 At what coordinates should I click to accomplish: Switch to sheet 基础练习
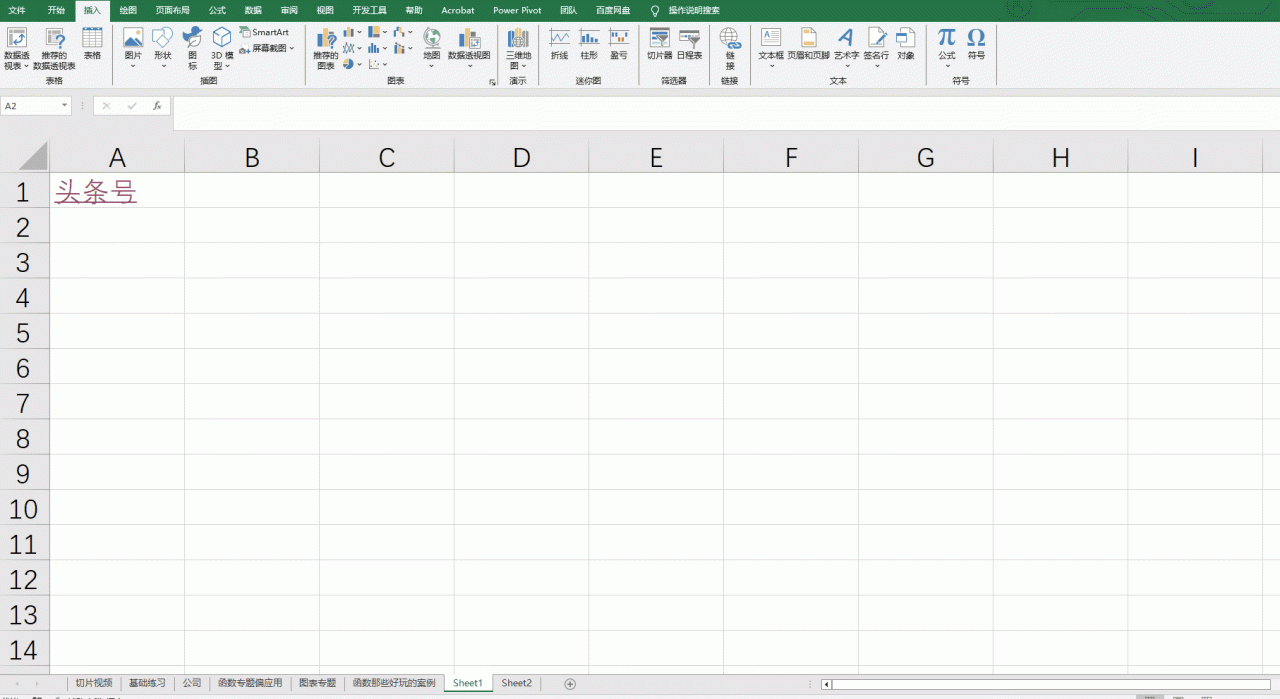coord(147,683)
